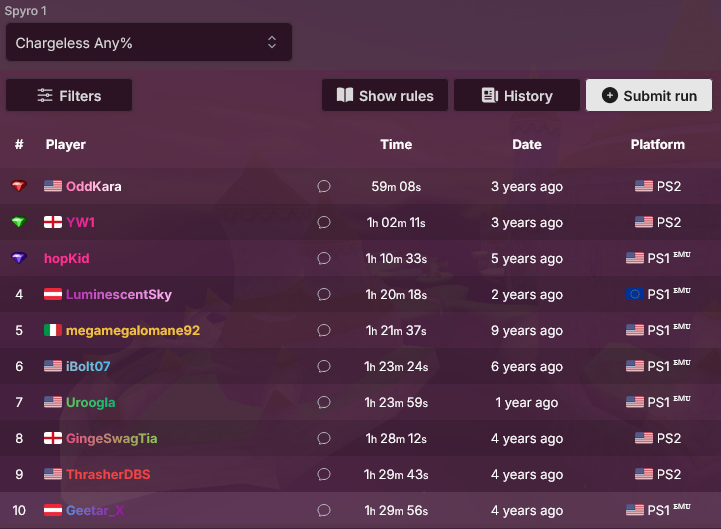Image resolution: width=721 pixels, height=529 pixels.
Task: Click the red gem first-place icon
Action: coord(19,186)
